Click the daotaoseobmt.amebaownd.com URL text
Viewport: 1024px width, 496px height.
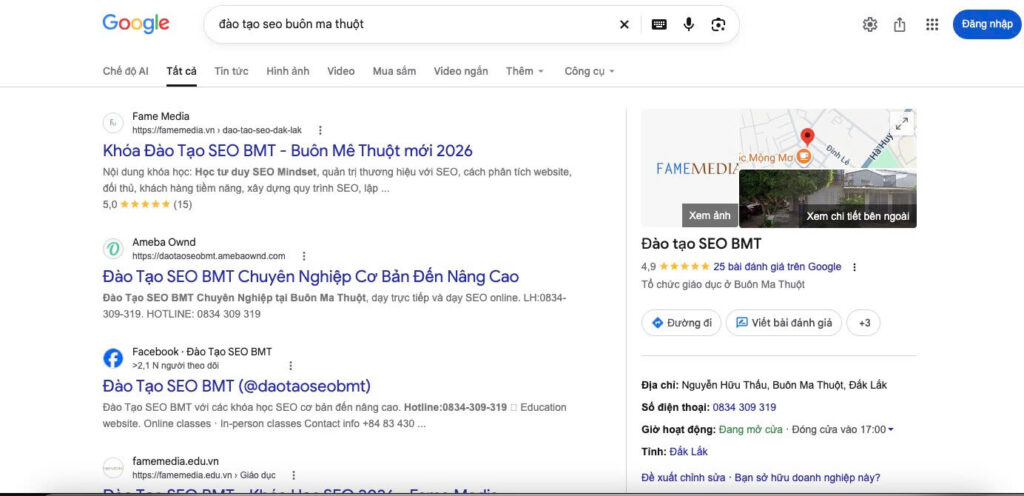tap(209, 256)
